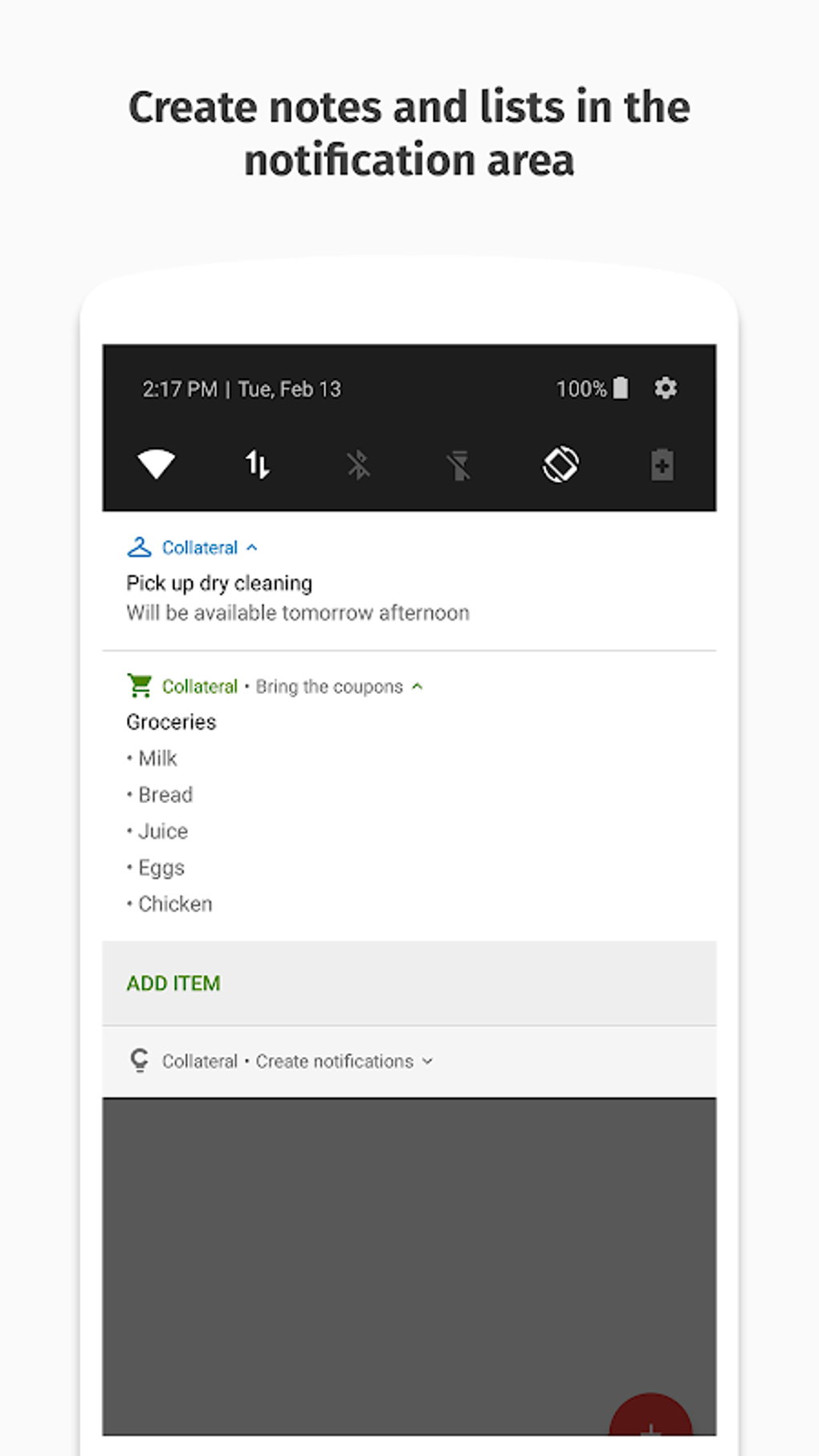Tap the hanger icon on dry cleaning note
Viewport: 819px width, 1456px height.
point(139,547)
